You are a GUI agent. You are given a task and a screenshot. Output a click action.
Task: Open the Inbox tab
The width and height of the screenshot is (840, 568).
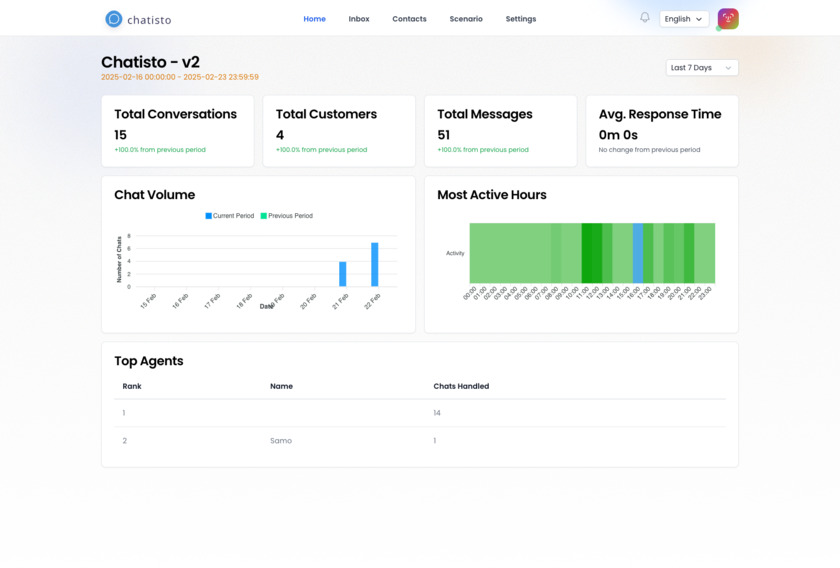click(359, 19)
